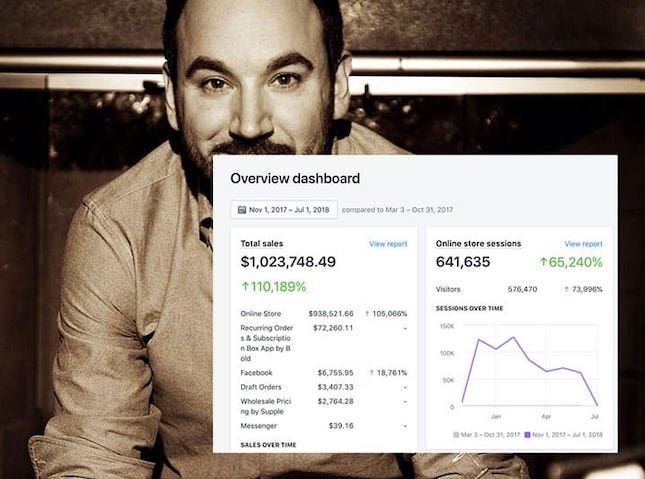Click the green up arrow beside 65,240%

click(x=543, y=262)
